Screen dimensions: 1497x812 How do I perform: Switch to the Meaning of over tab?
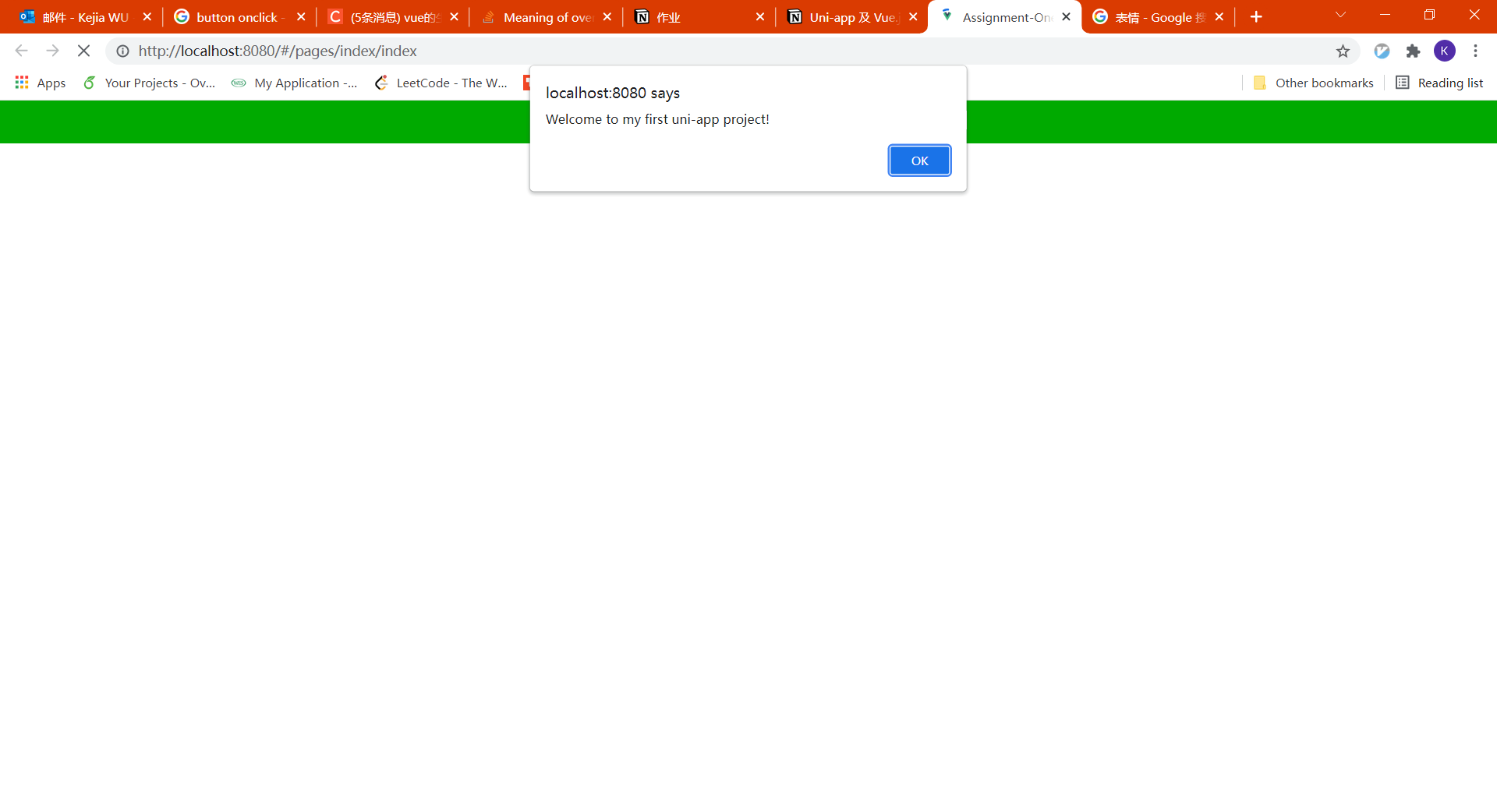[x=542, y=17]
